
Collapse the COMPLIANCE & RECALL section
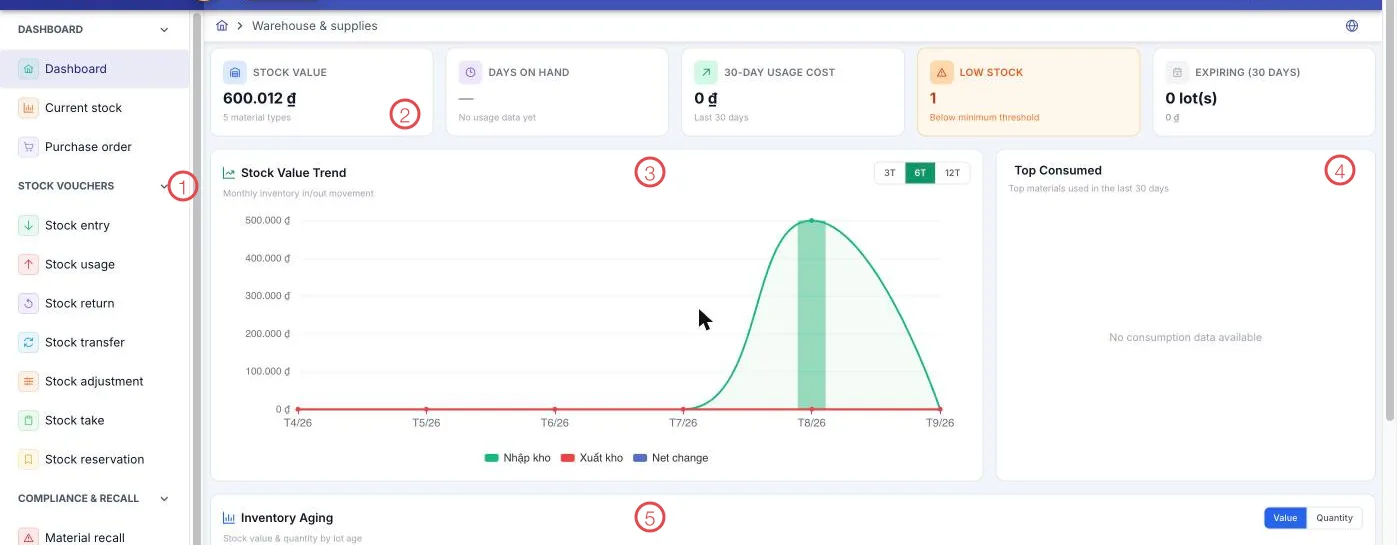pos(164,498)
